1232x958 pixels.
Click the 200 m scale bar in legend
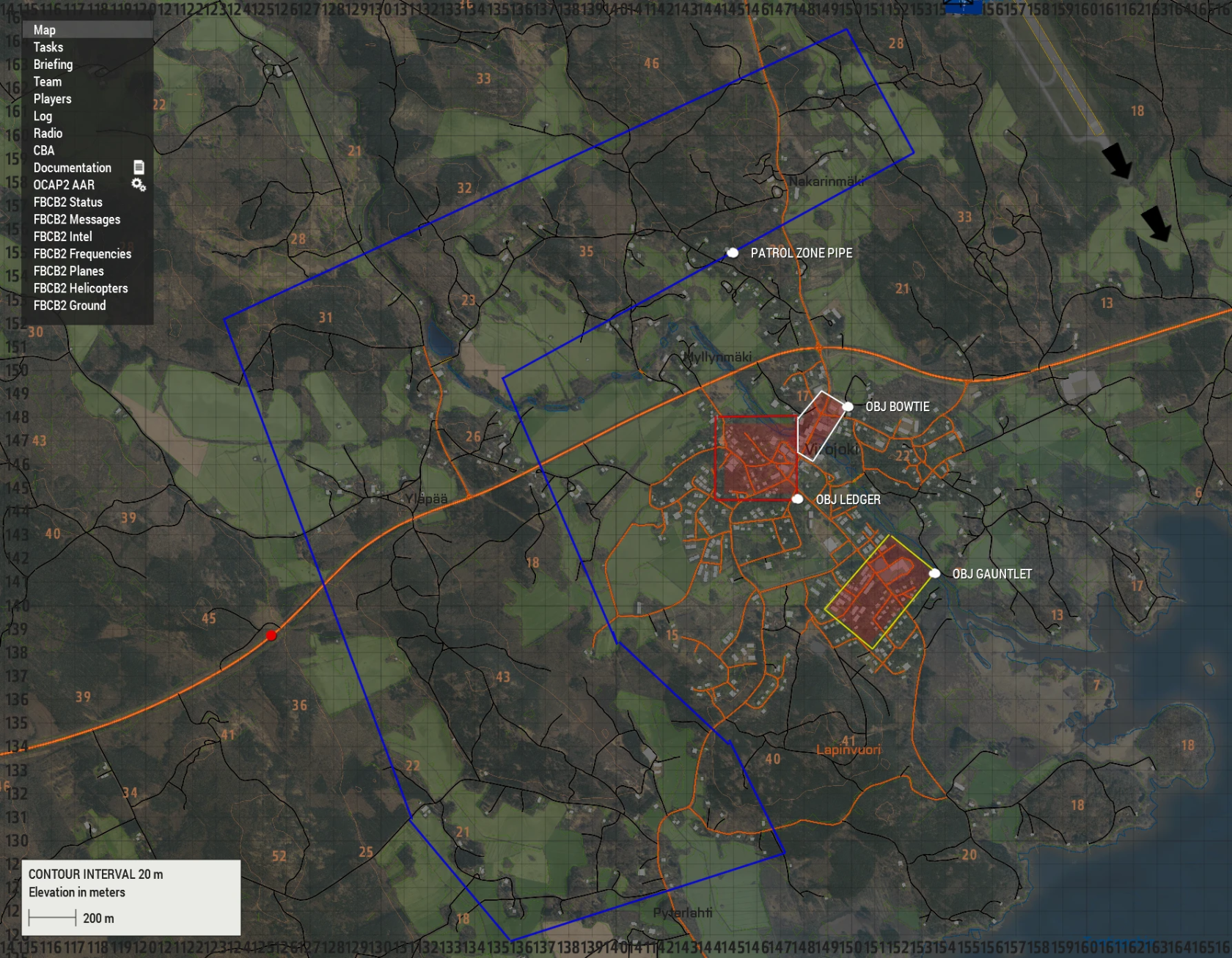pos(52,918)
